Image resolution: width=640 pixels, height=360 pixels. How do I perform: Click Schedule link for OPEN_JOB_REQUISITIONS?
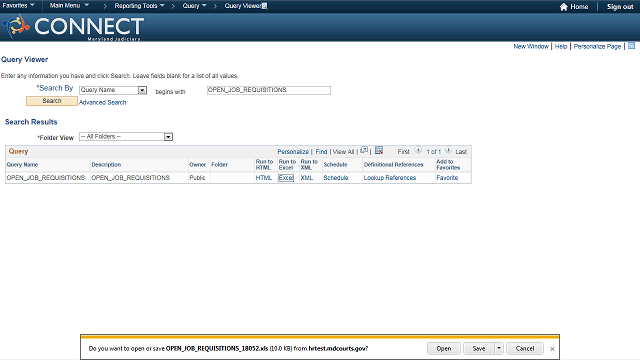pos(336,178)
